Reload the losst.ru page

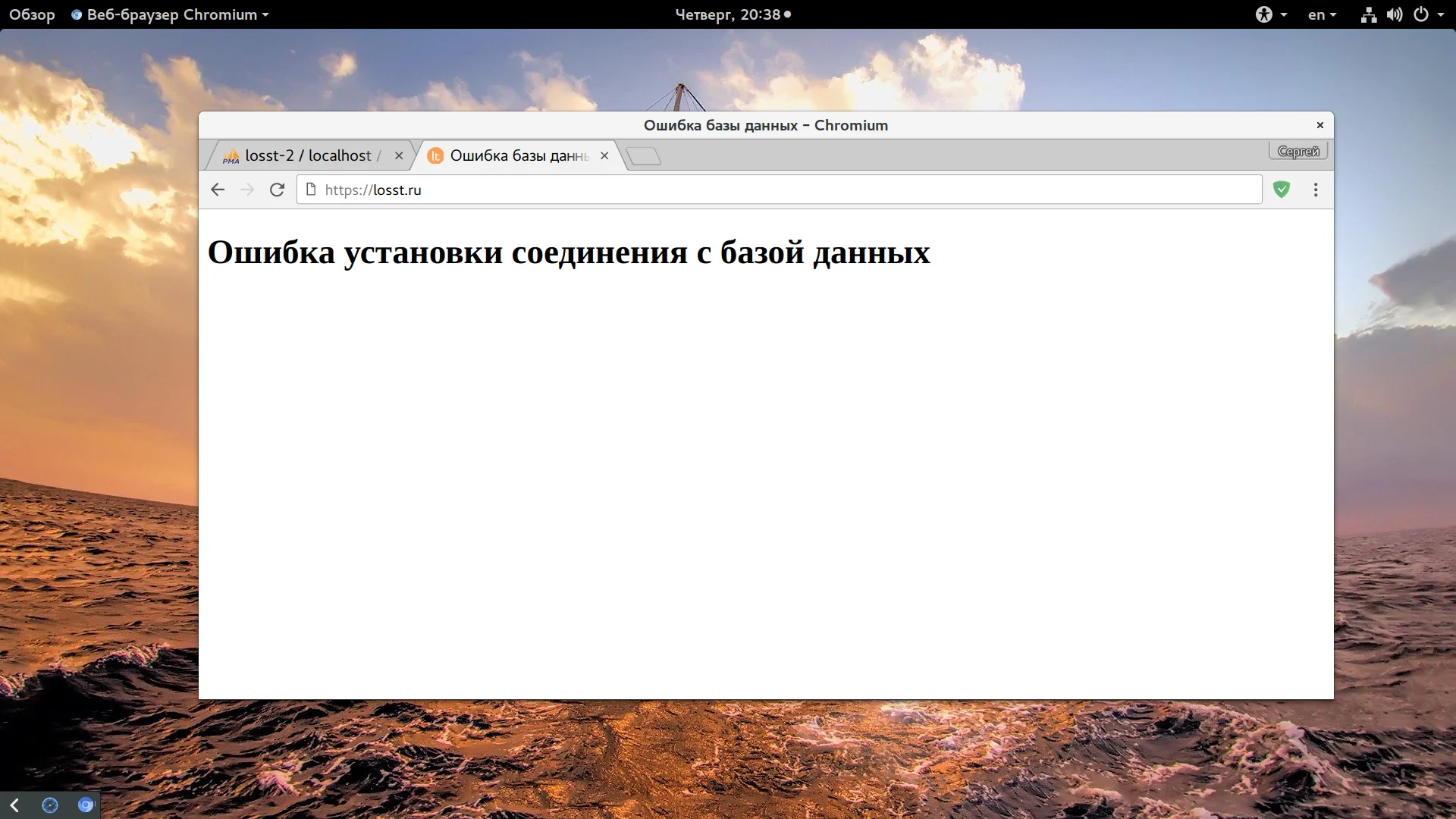(x=277, y=190)
